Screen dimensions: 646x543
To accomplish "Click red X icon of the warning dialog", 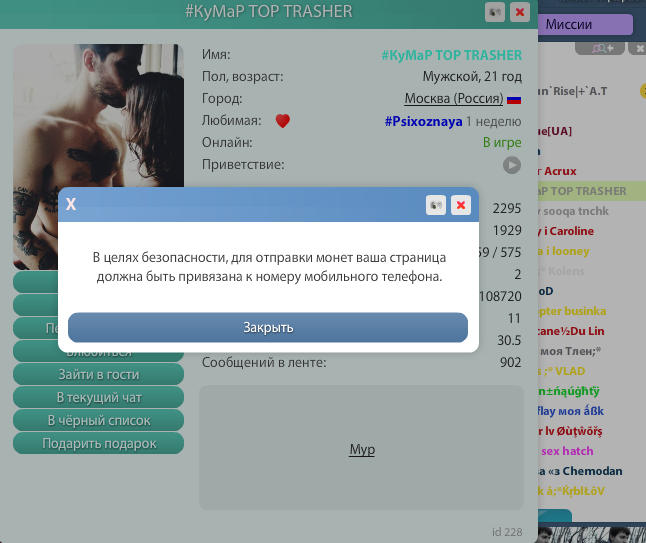I will [461, 205].
